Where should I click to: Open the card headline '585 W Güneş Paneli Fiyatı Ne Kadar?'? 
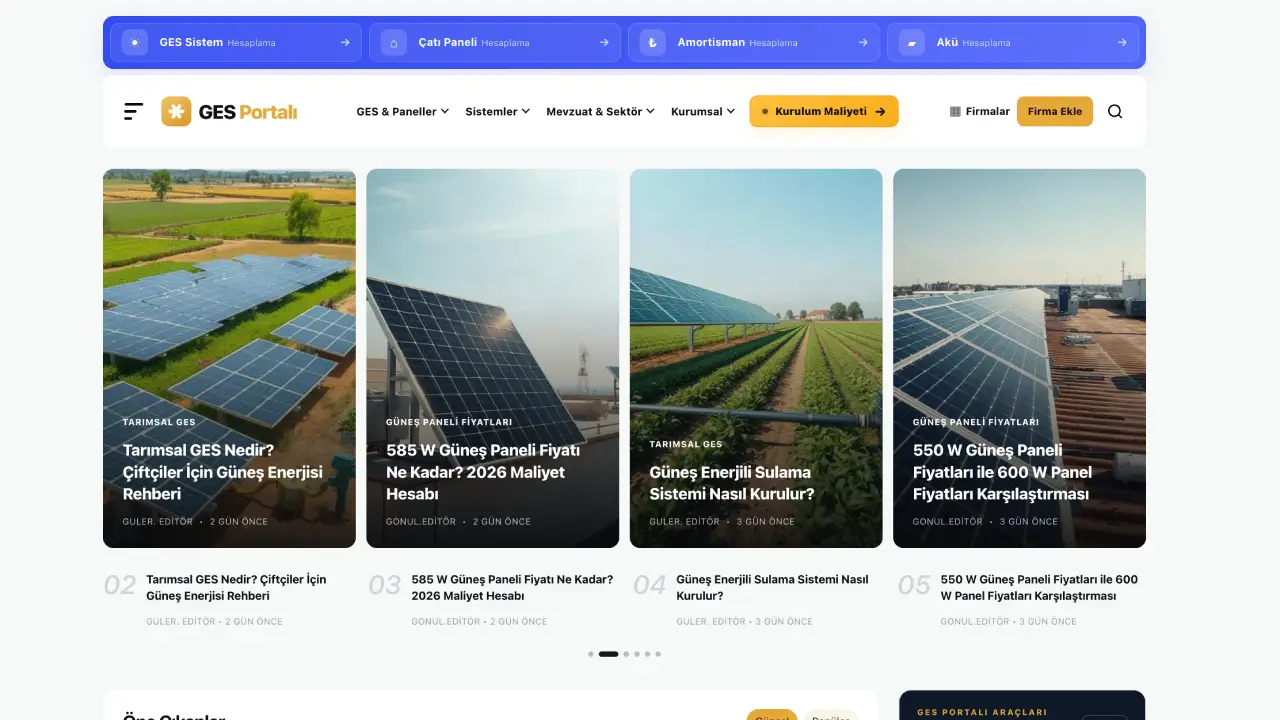(x=483, y=472)
